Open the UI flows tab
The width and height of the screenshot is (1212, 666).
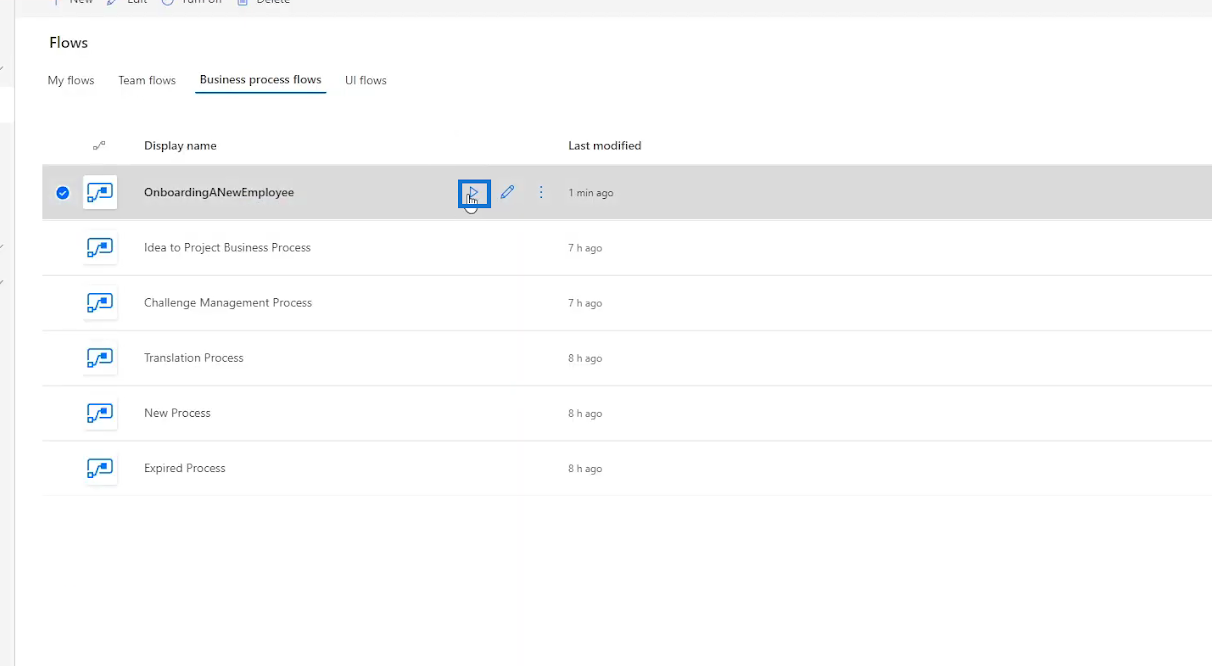pos(366,80)
